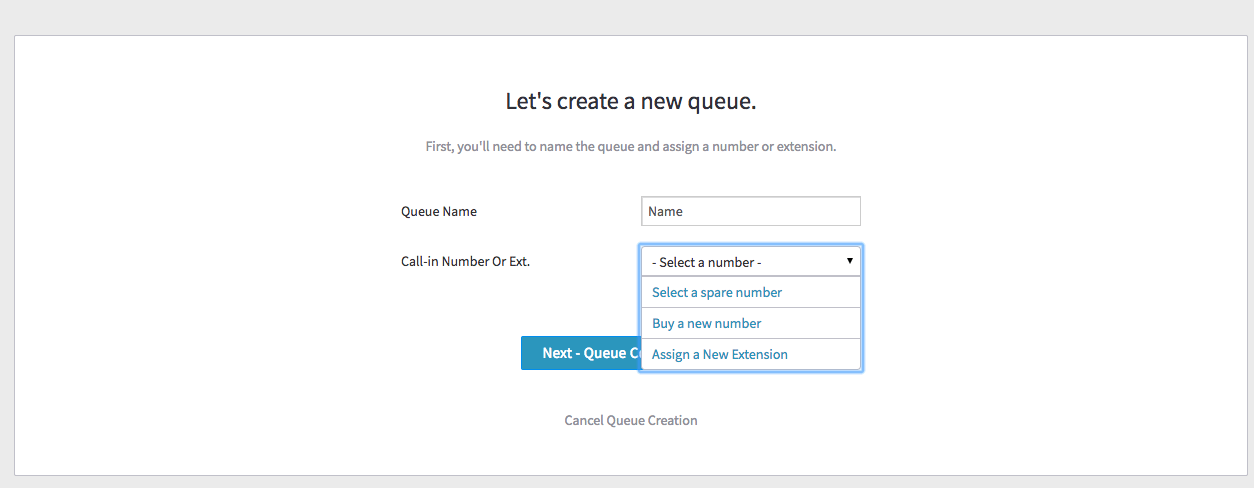Open the '- Select a number -' combo box
Screen dimensions: 1254x488
(750, 261)
